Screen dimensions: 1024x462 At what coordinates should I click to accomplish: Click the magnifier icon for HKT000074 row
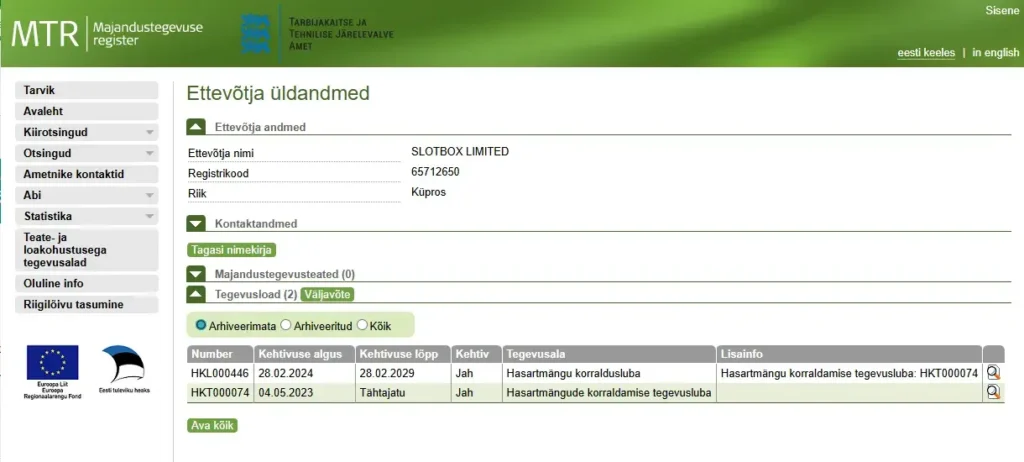(x=992, y=392)
